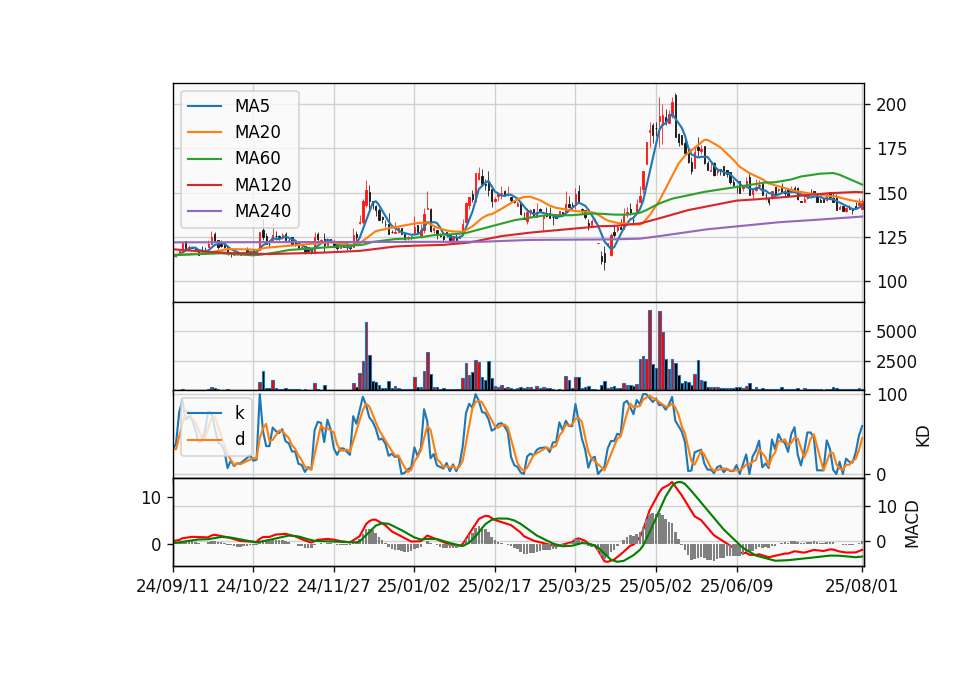This screenshot has height=690, width=960.
Task: Click the MA240 legend label
Action: [263, 211]
